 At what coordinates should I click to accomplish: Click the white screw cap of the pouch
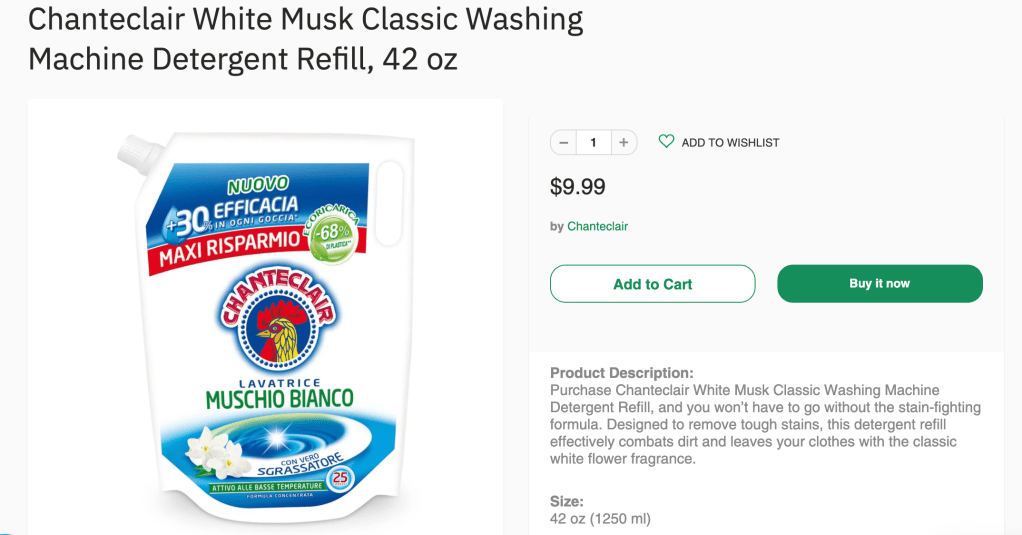coord(134,152)
